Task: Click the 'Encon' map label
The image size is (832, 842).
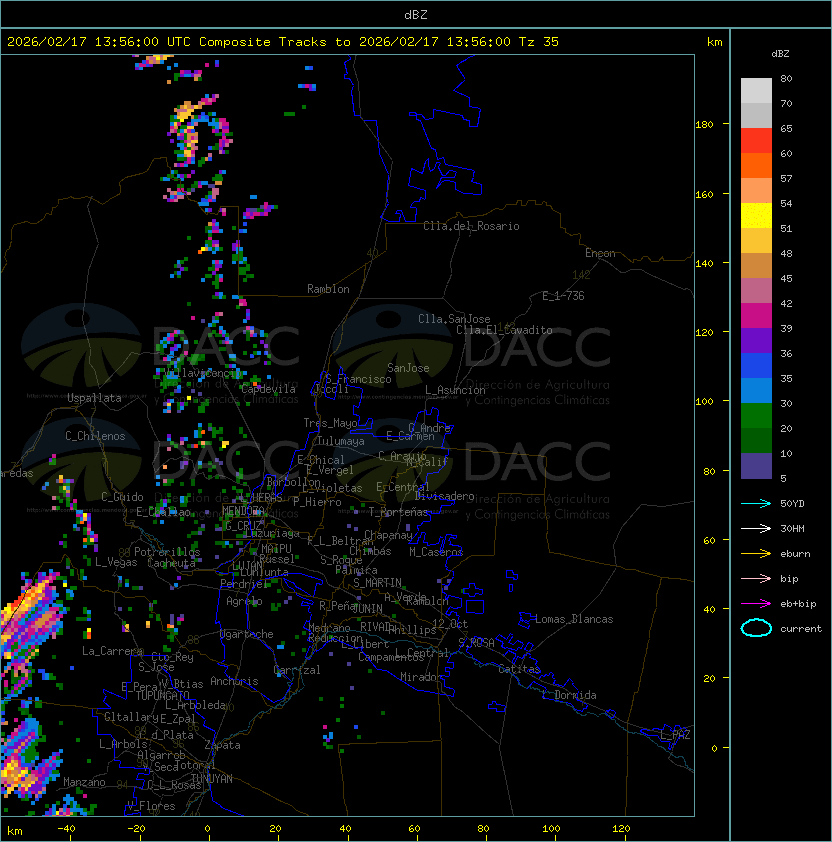Action: 600,253
